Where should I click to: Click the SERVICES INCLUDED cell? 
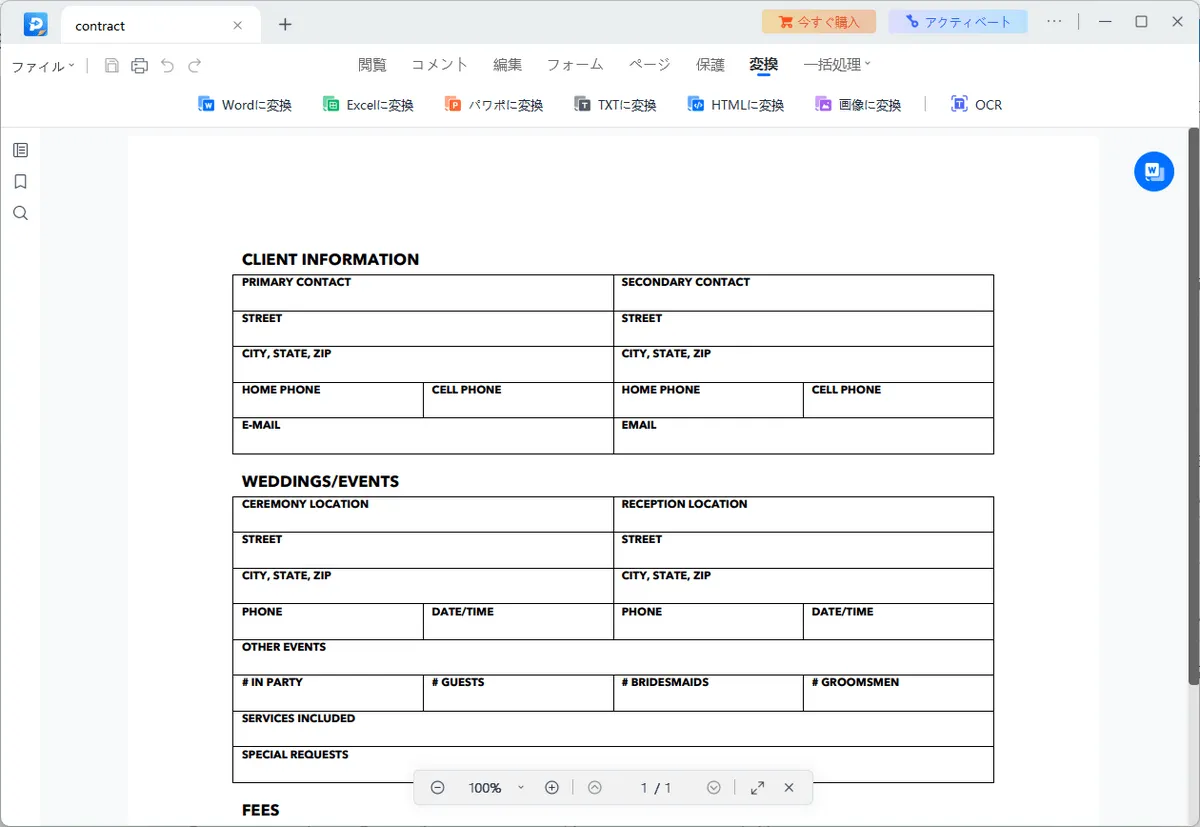pyautogui.click(x=613, y=729)
